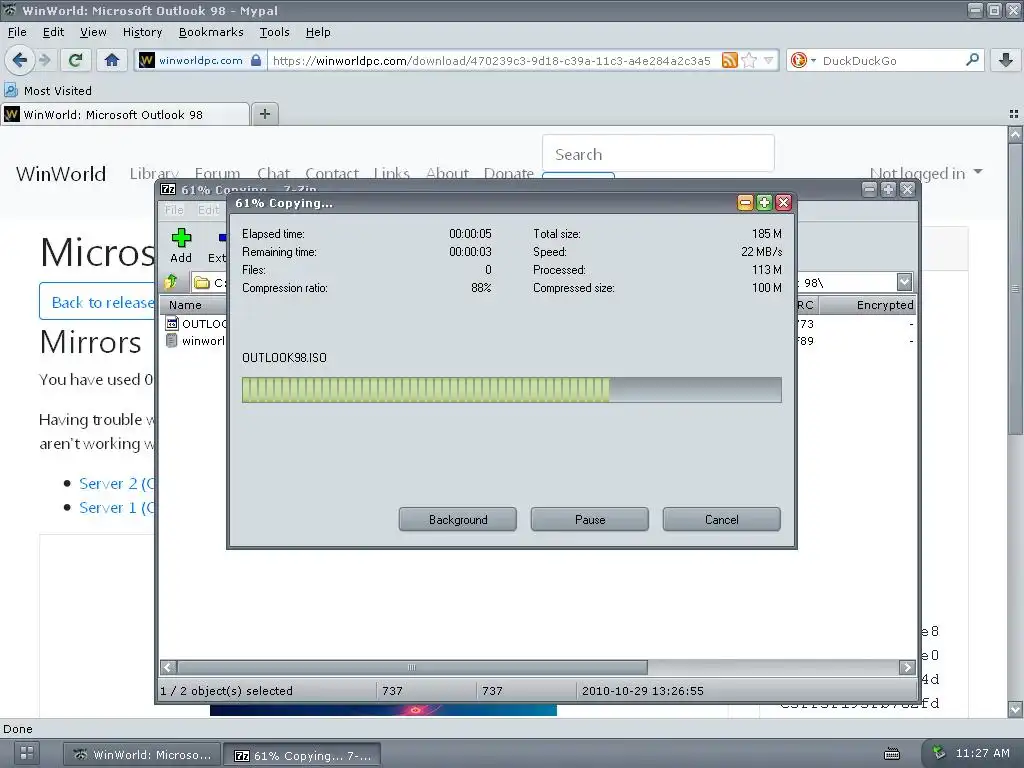This screenshot has width=1024, height=768.
Task: Open the Server 1 mirror link
Action: [116, 508]
